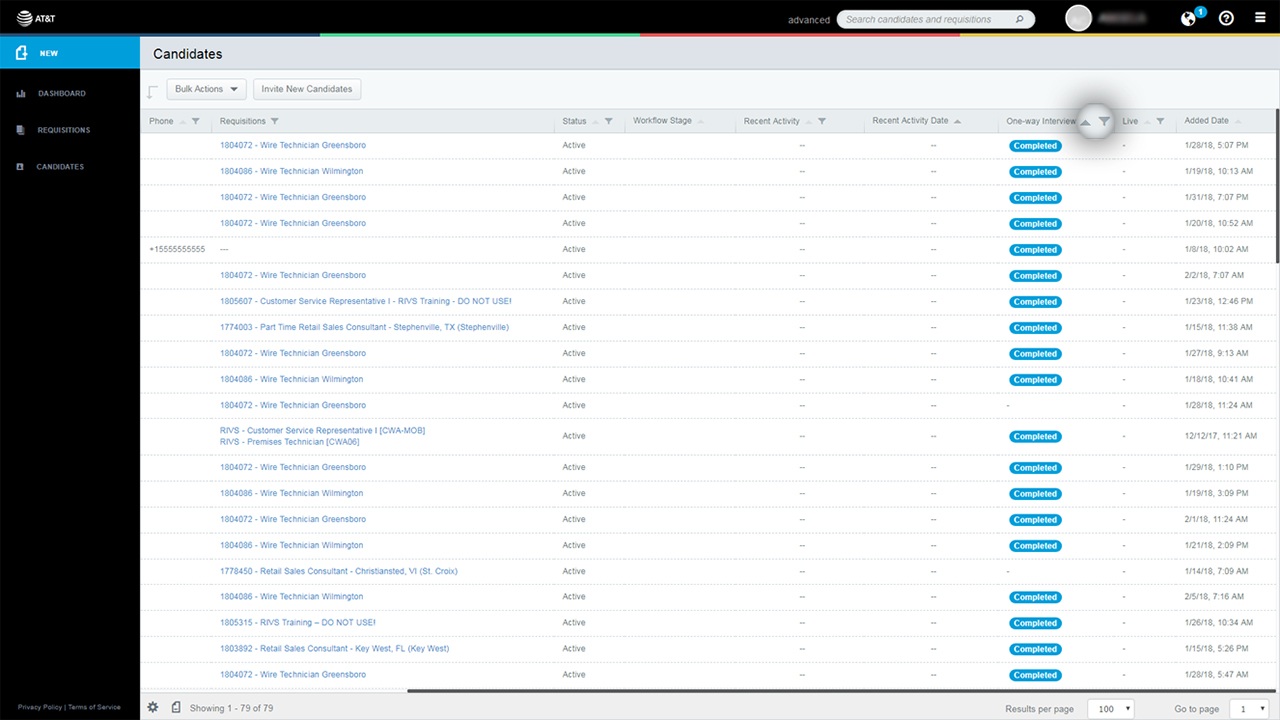Click the NEW document icon in sidebar
Image resolution: width=1280 pixels, height=720 pixels.
coord(21,53)
